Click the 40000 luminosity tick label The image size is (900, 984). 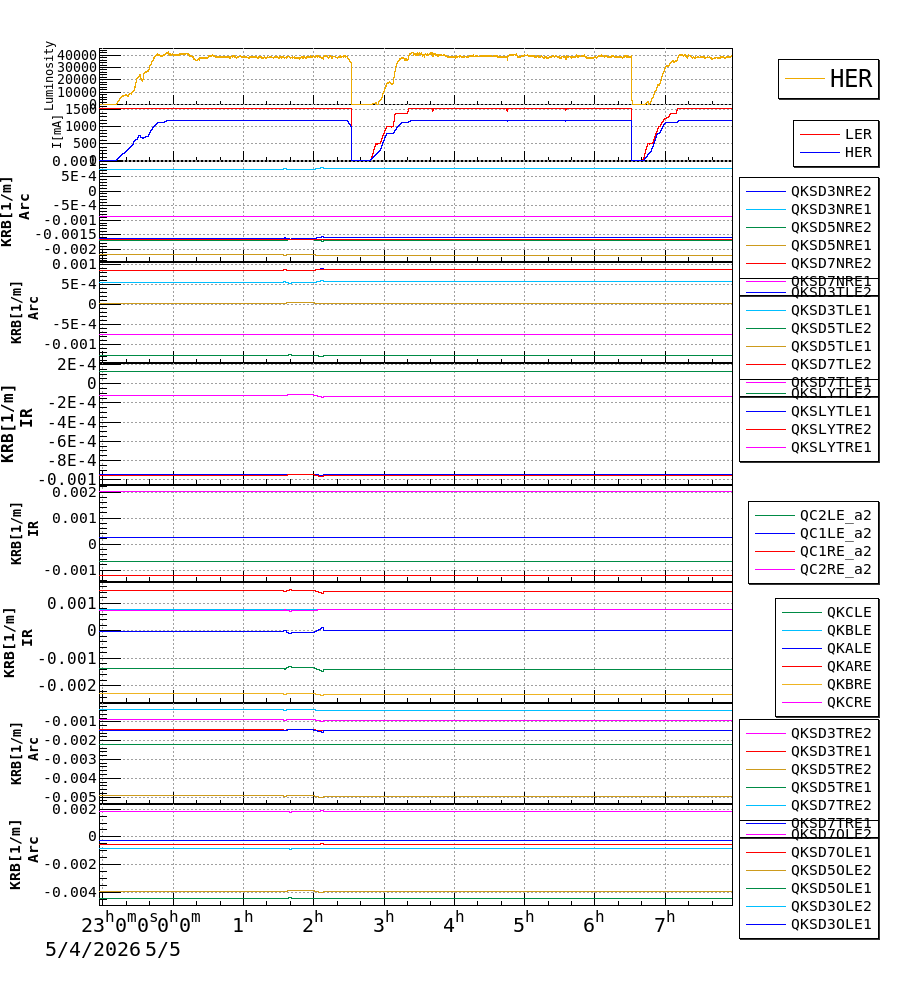click(x=77, y=55)
